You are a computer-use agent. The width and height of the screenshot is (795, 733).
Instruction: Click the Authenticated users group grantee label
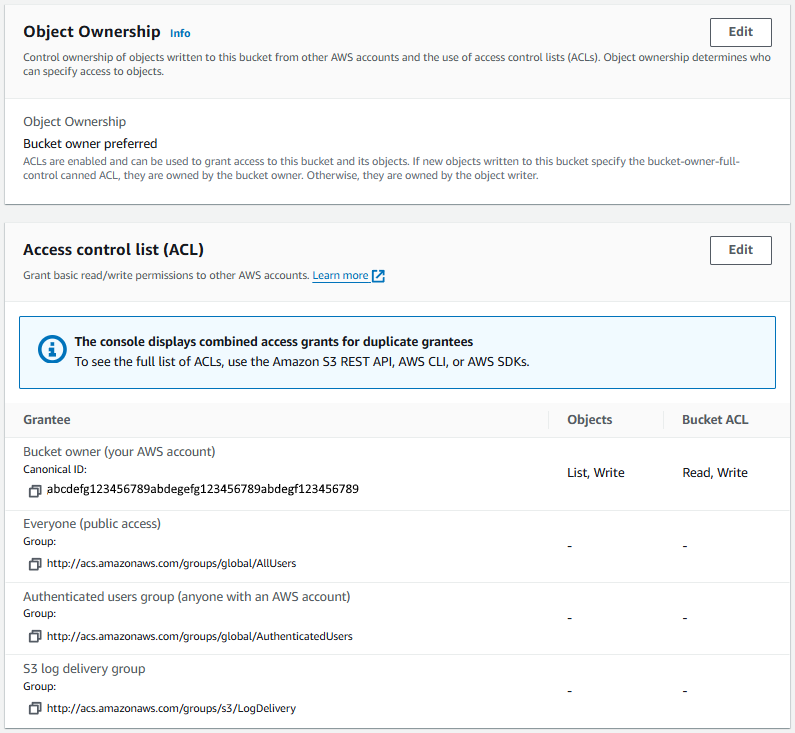[x=187, y=597]
